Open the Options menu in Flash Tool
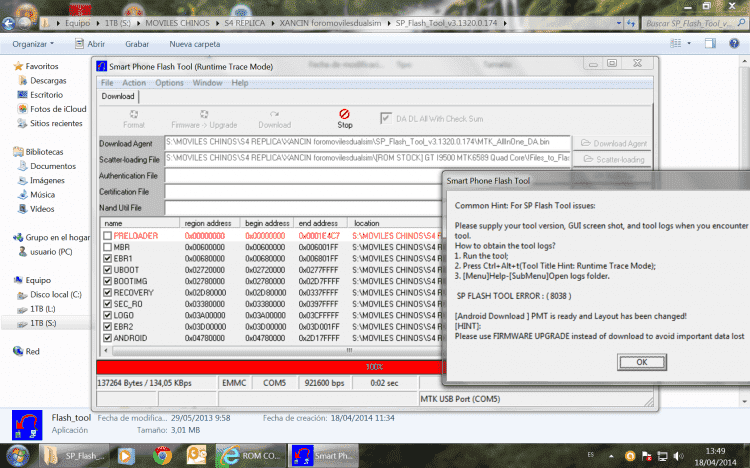Image resolution: width=750 pixels, height=468 pixels. click(169, 83)
